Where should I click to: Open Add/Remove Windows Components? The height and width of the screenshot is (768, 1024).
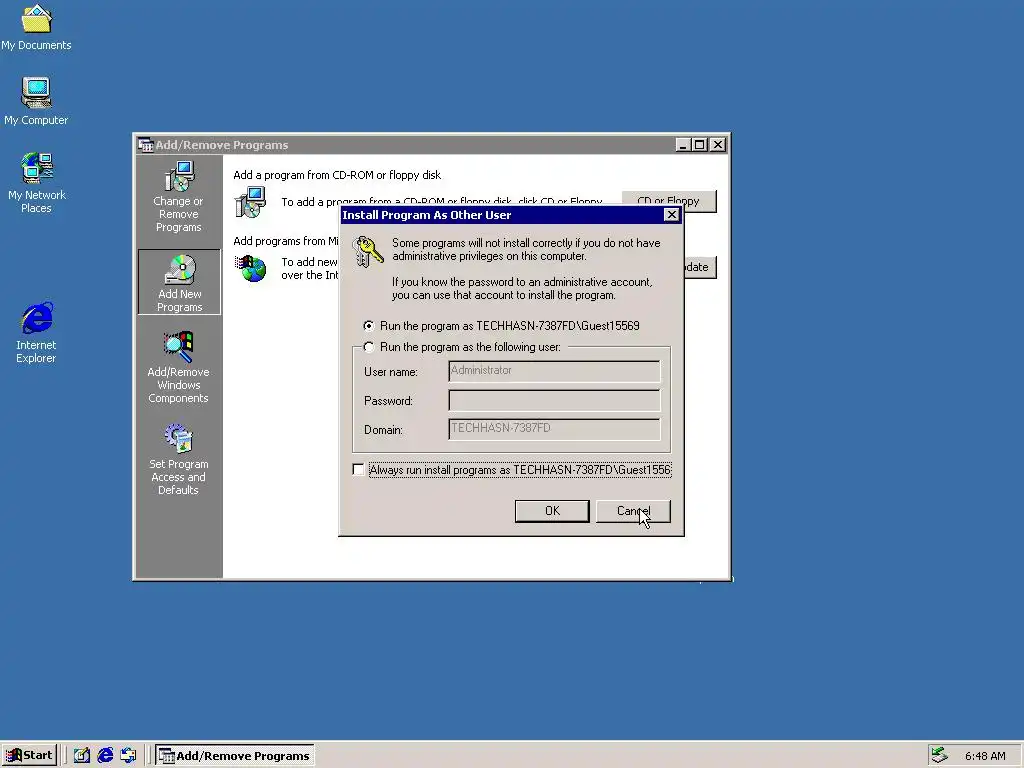pyautogui.click(x=178, y=368)
